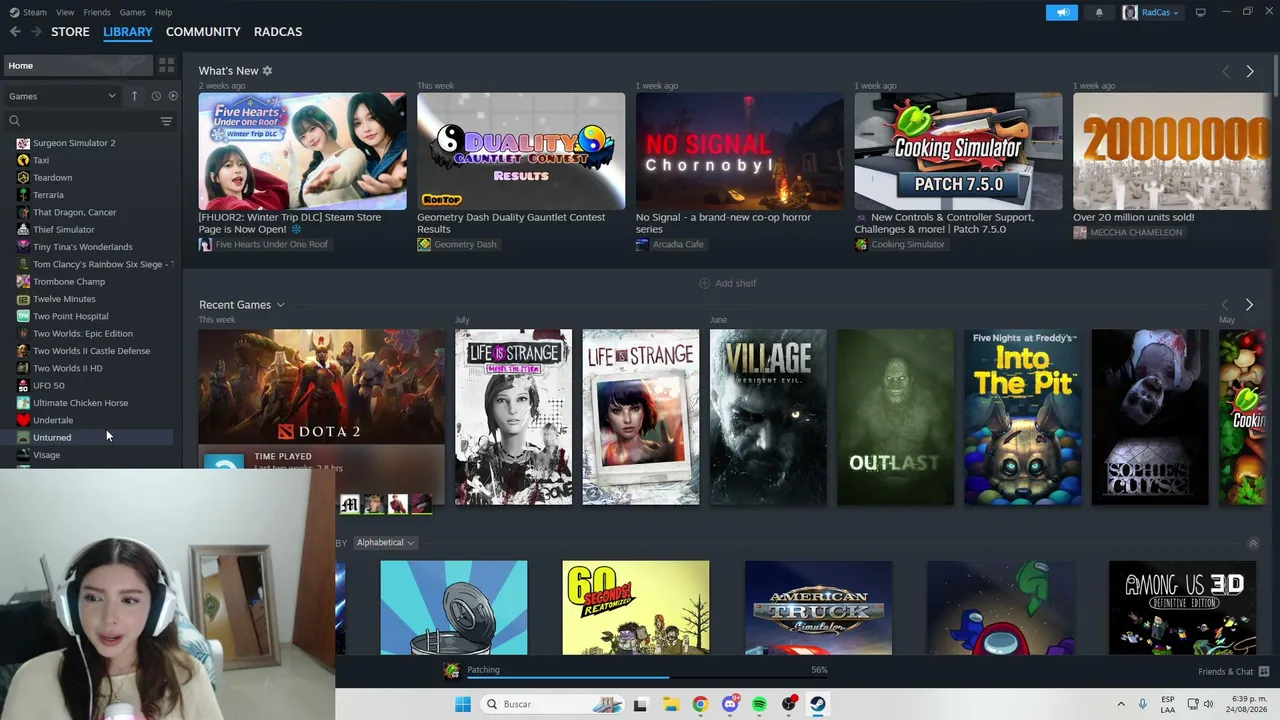Open the Help menu
Screen dimensions: 1280x720
click(163, 12)
